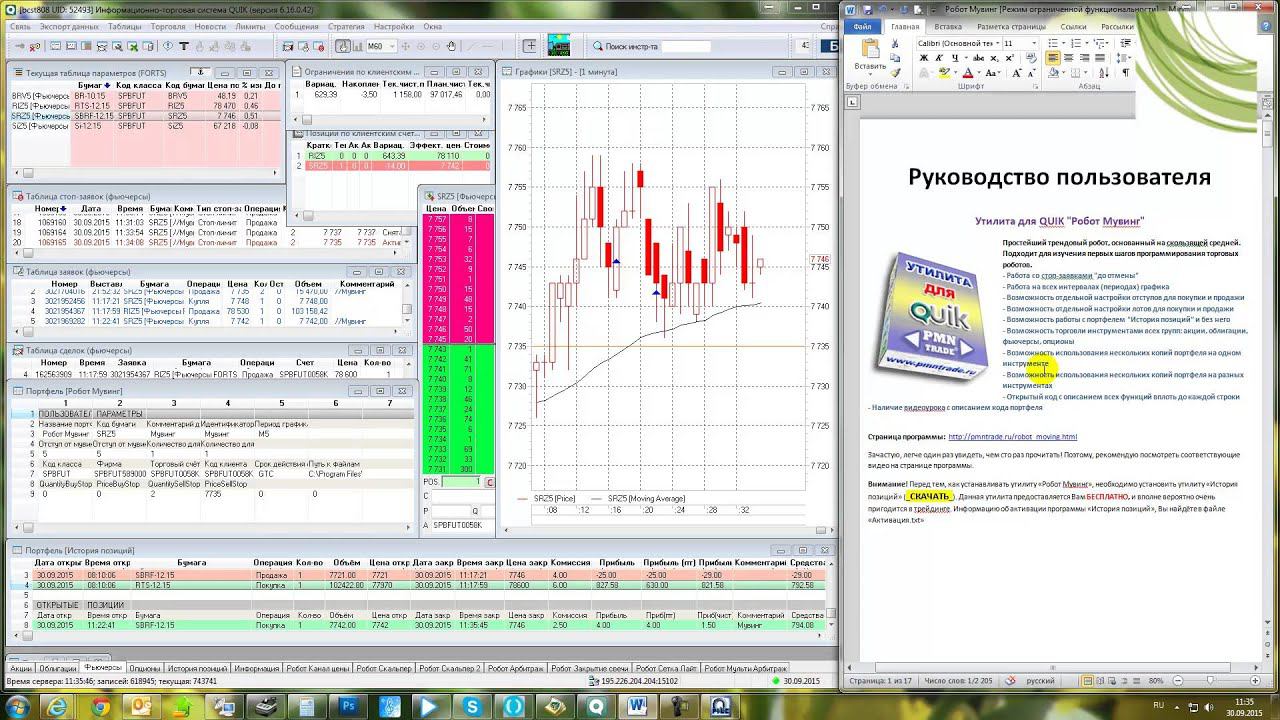Apply Italic formatting in Word
The width and height of the screenshot is (1280, 720).
(939, 58)
